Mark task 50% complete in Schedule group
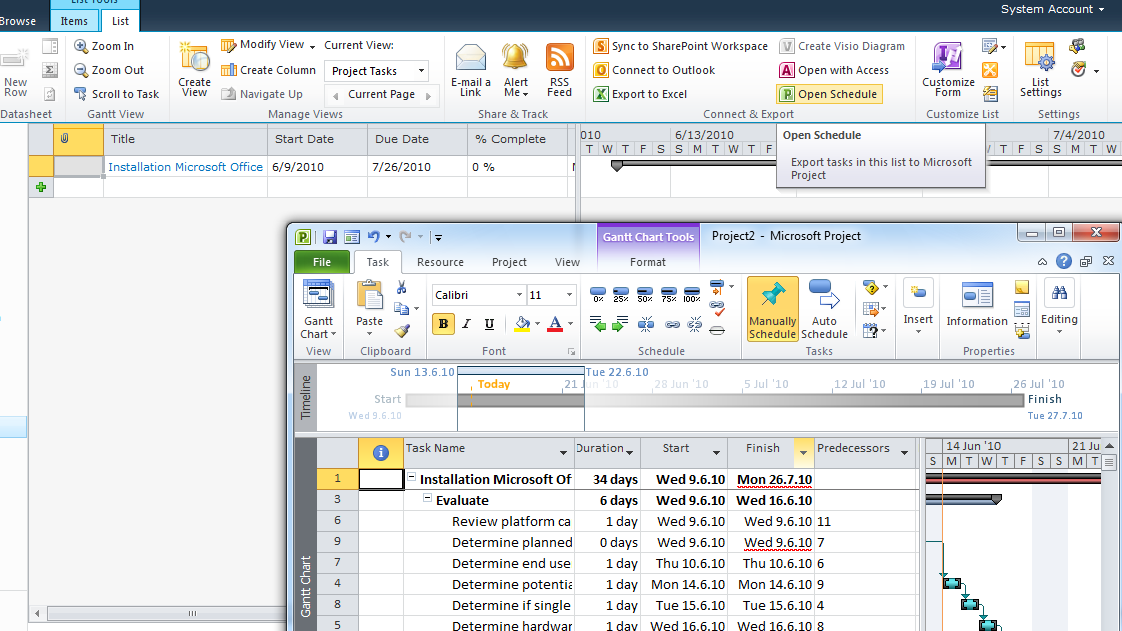The image size is (1122, 631). coord(645,294)
